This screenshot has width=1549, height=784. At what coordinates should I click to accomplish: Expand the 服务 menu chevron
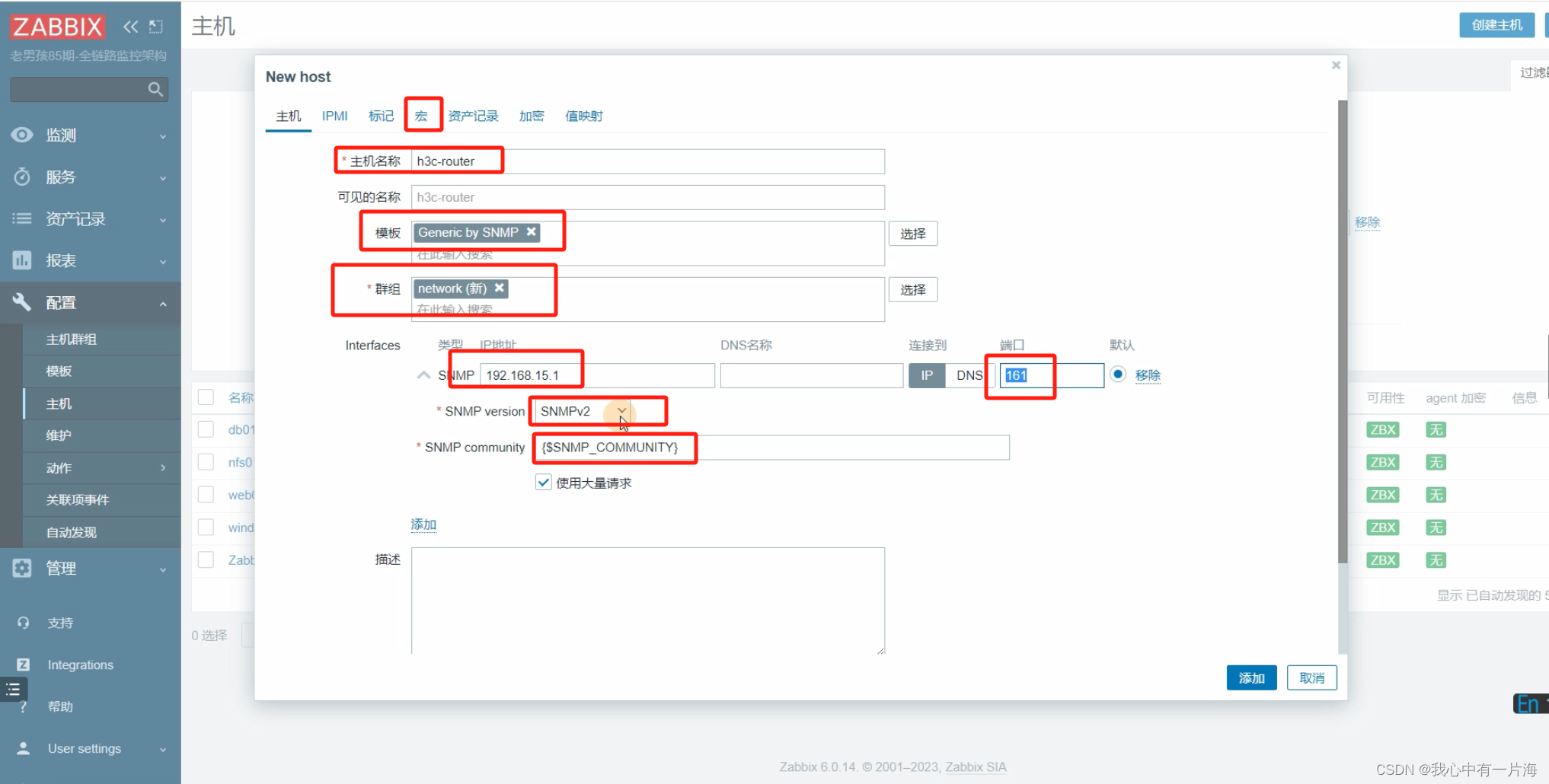tap(163, 177)
